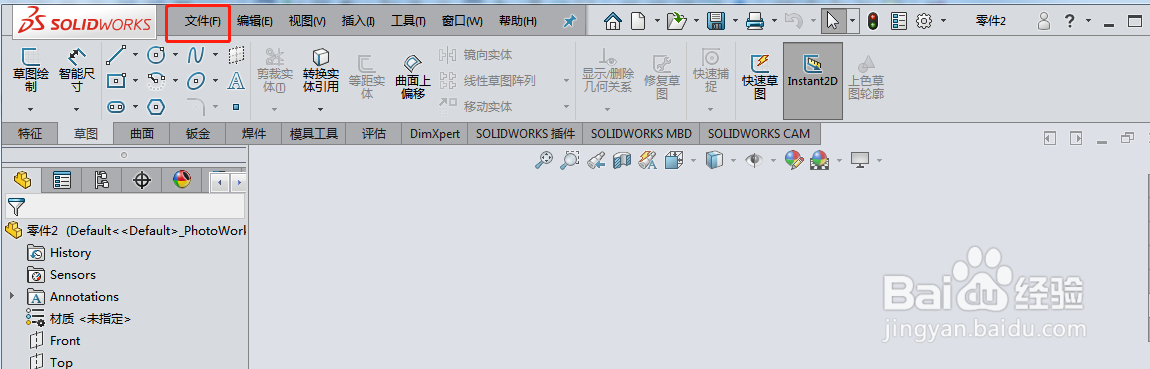Select the Spline sketch tool
The height and width of the screenshot is (369, 1150).
click(x=196, y=54)
